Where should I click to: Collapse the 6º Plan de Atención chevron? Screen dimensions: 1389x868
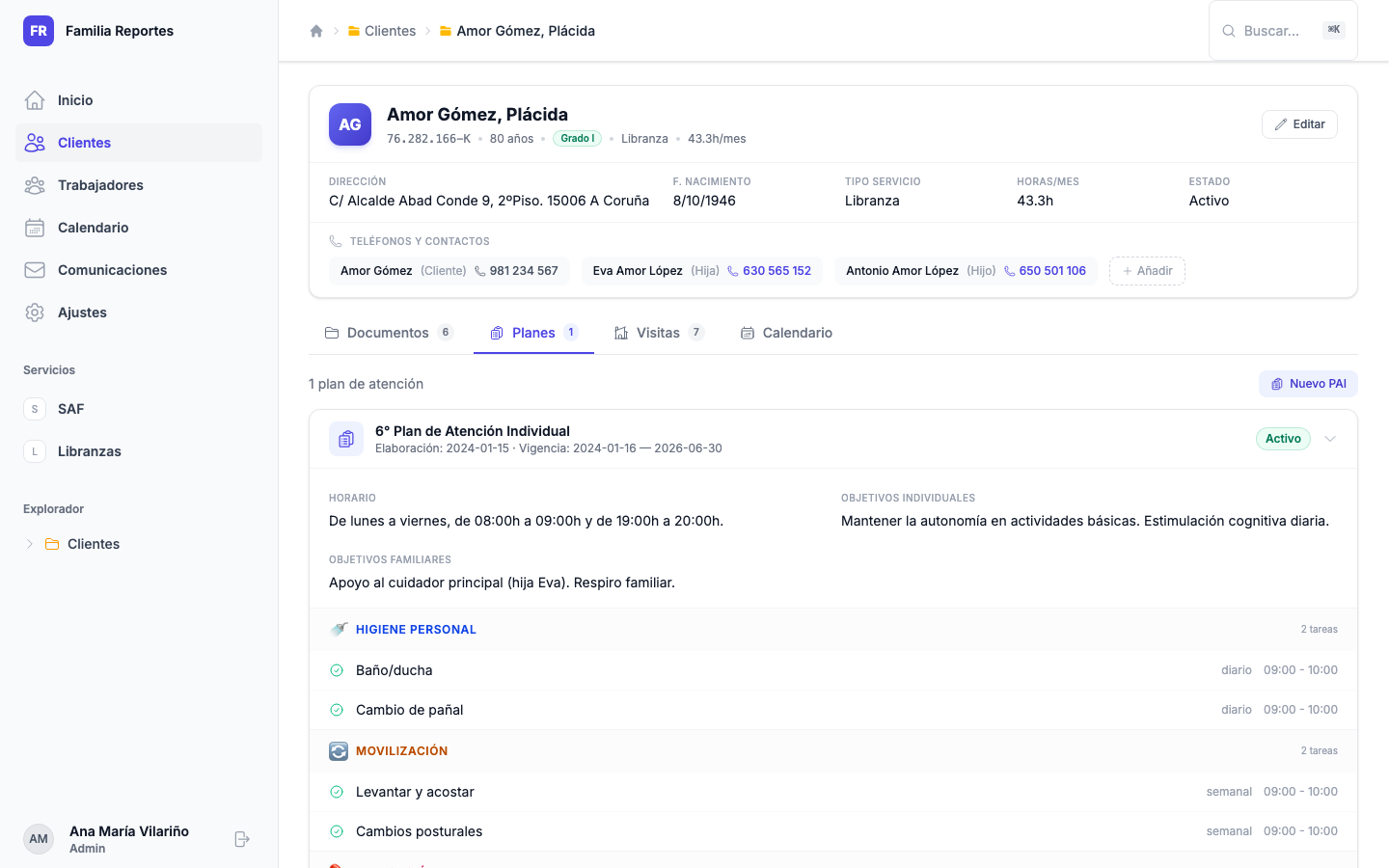click(x=1330, y=439)
